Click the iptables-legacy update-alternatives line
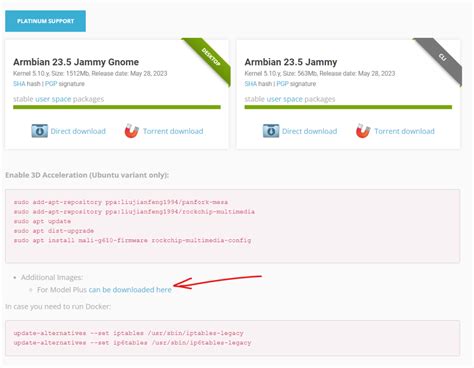The width and height of the screenshot is (474, 368). click(128, 333)
